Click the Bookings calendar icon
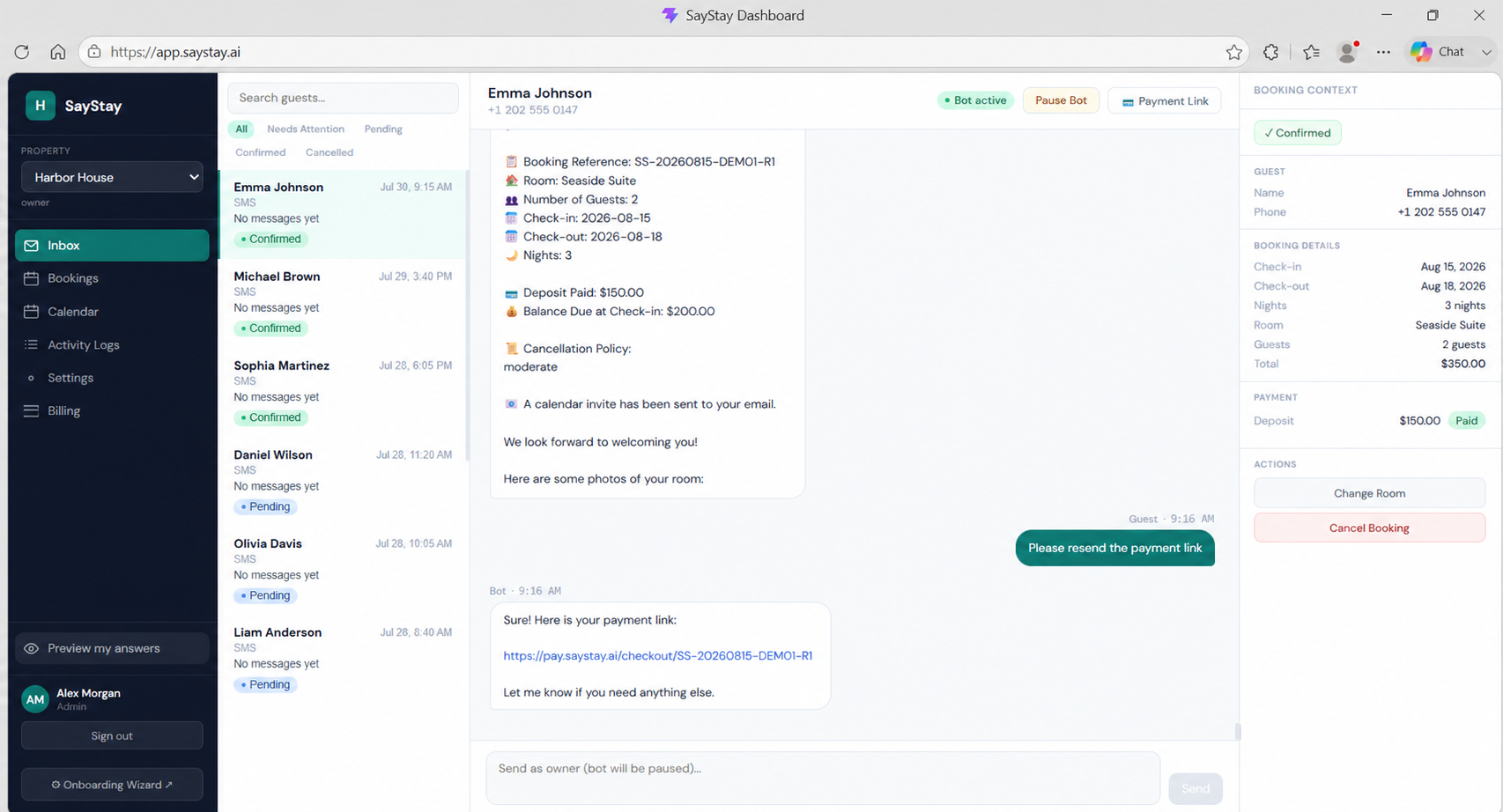This screenshot has height=812, width=1503. click(x=32, y=278)
